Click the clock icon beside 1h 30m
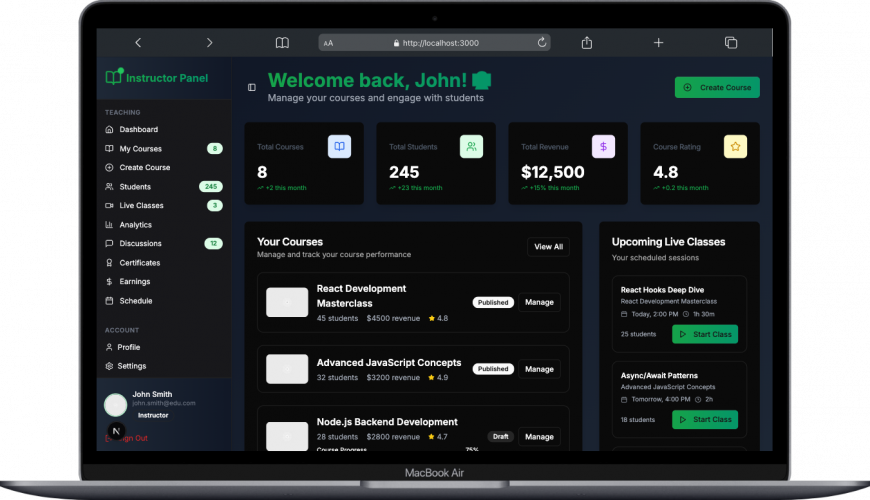Screen dimensions: 870x500 tap(686, 314)
